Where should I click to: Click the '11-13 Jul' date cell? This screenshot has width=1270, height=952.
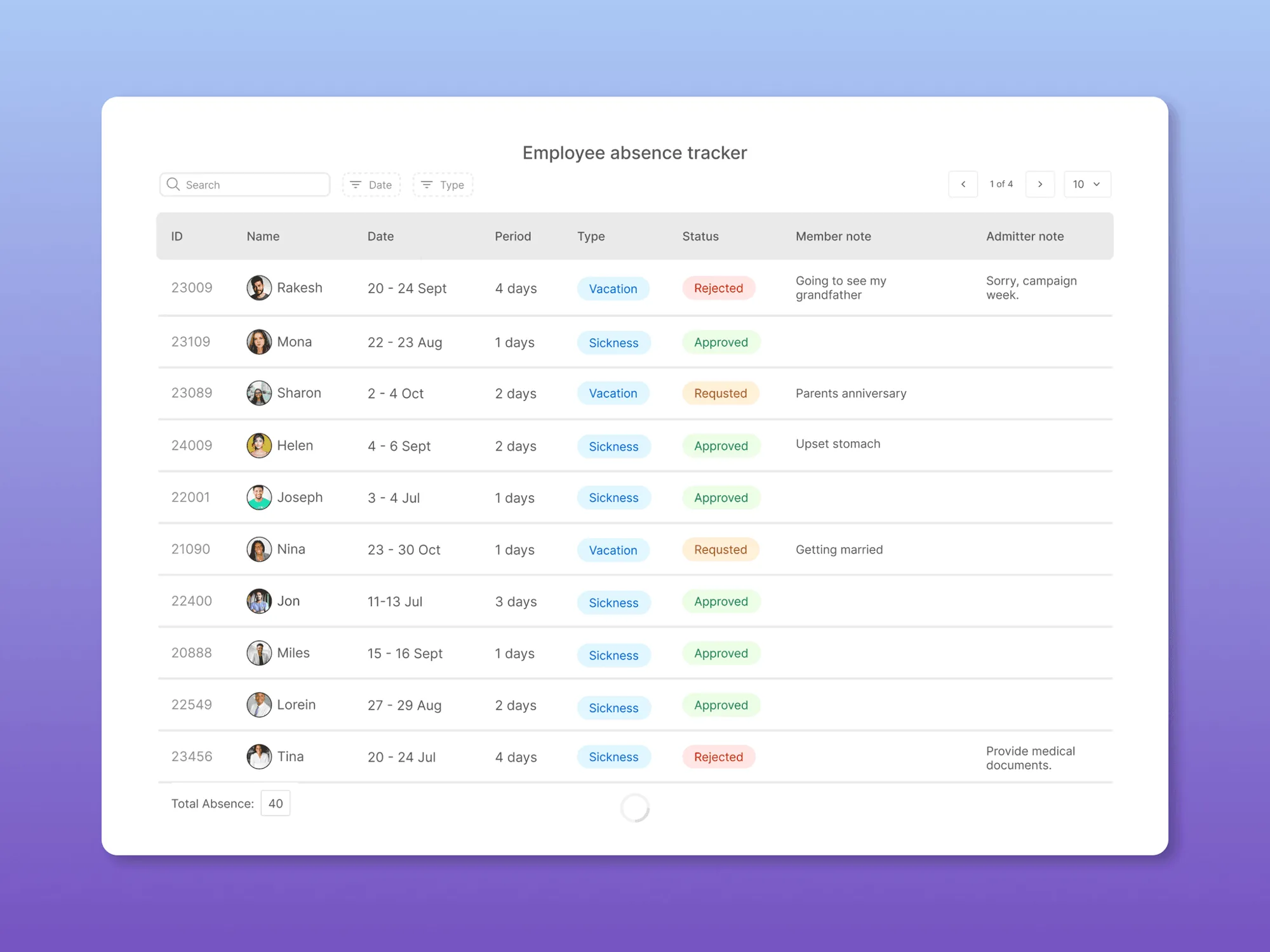[394, 602]
